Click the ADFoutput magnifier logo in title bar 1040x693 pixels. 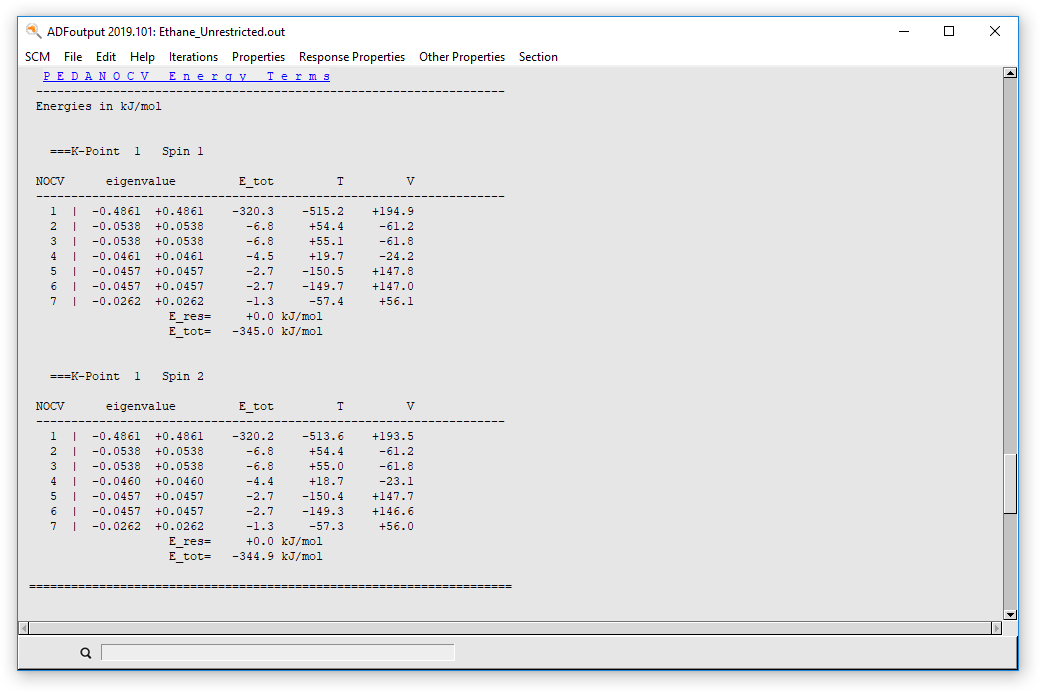pyautogui.click(x=31, y=31)
